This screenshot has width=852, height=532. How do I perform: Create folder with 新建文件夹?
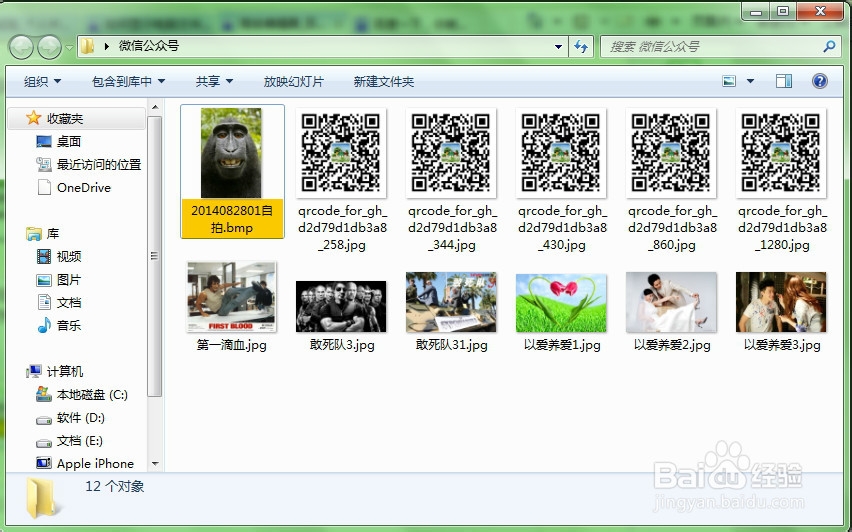click(x=384, y=82)
